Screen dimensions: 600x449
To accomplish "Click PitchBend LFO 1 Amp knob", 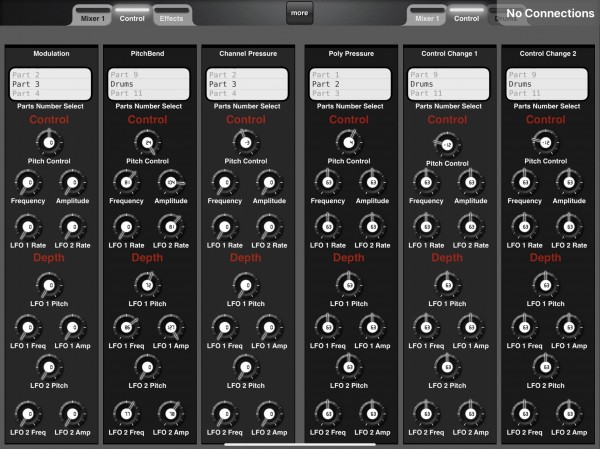I will tap(171, 327).
